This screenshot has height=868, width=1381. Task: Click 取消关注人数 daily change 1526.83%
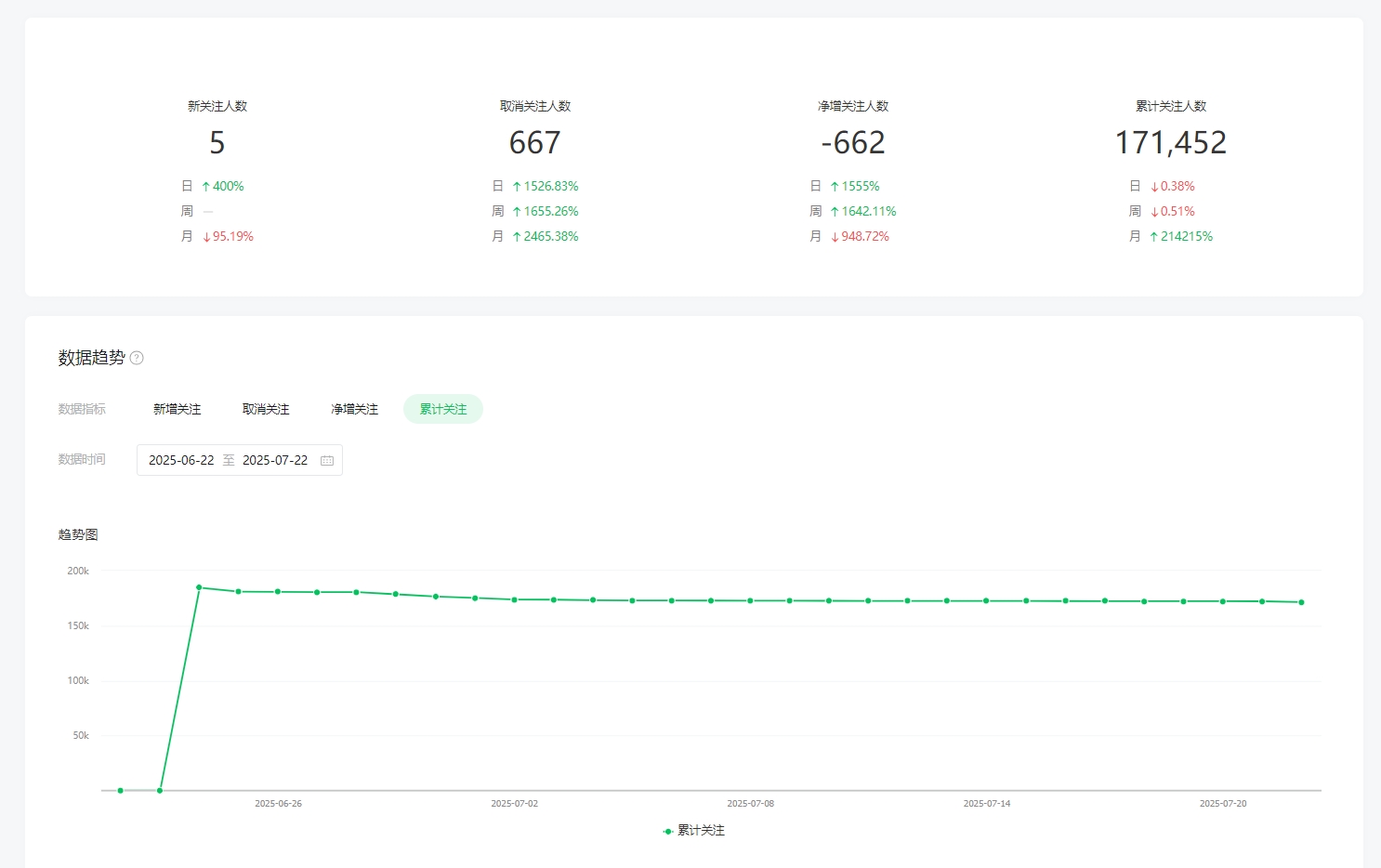point(546,187)
